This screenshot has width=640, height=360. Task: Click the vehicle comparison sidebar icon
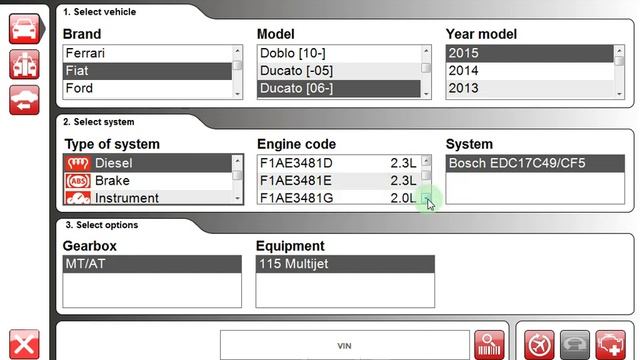(24, 64)
